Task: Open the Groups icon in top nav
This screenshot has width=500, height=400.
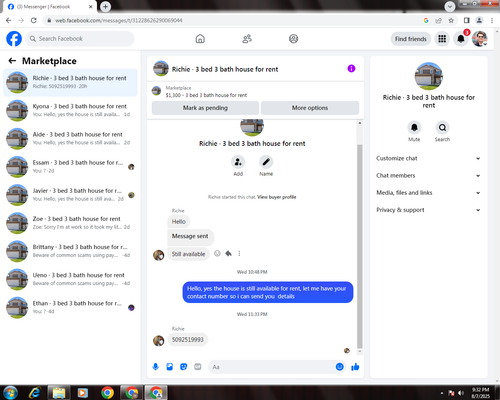Action: [293, 39]
